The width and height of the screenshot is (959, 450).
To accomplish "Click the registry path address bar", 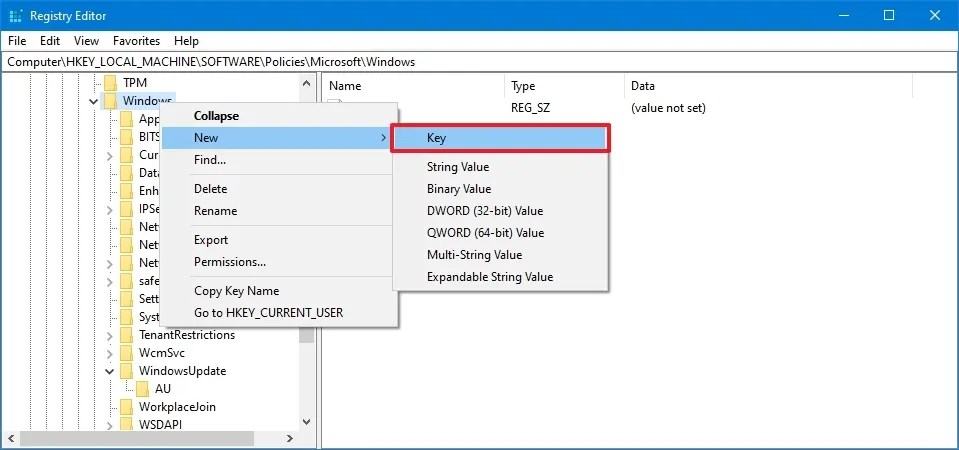I will 480,62.
